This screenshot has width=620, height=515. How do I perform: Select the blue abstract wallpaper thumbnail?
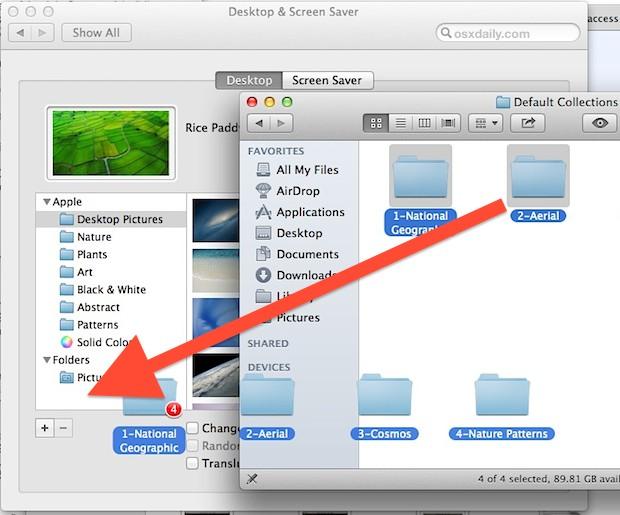click(216, 322)
